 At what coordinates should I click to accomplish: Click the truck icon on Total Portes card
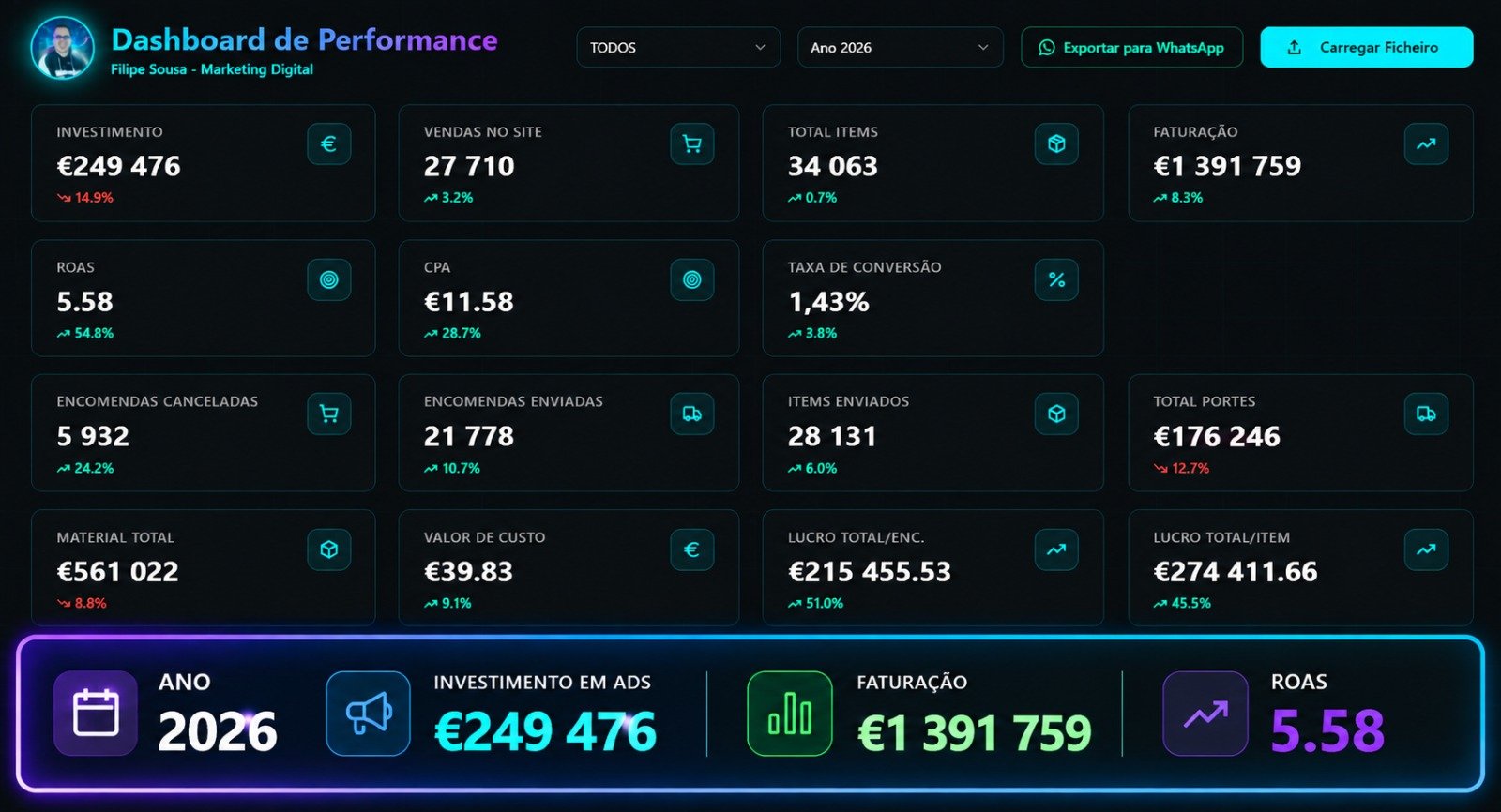[1426, 414]
